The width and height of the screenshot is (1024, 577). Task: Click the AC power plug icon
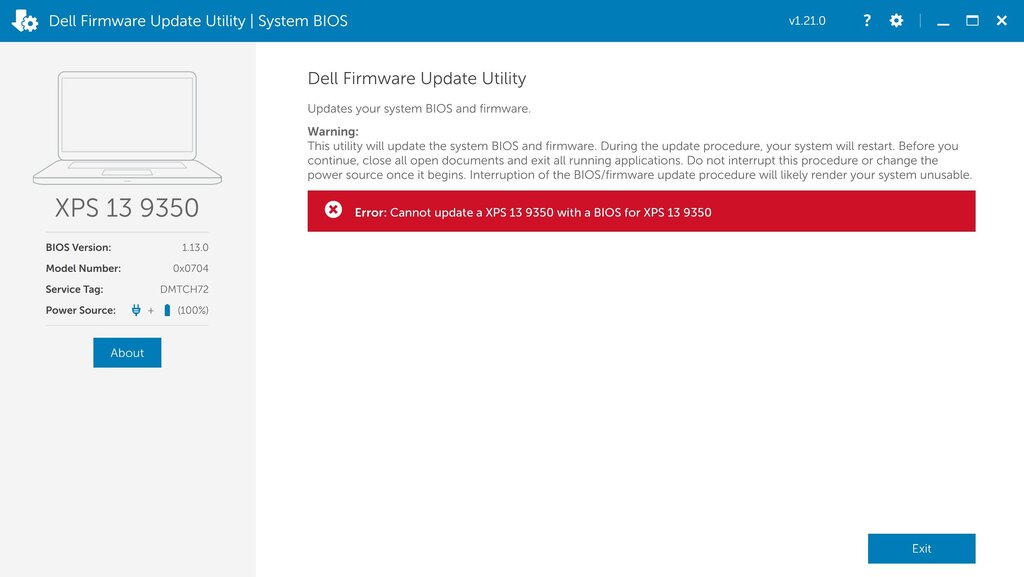coord(136,310)
